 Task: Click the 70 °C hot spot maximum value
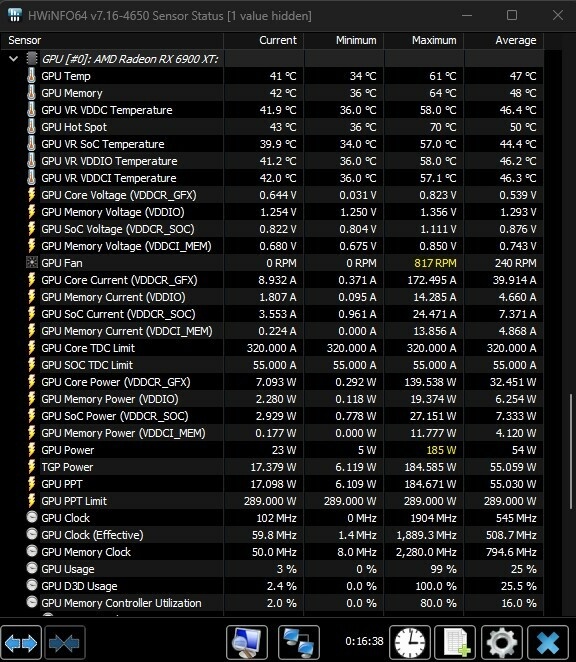coord(443,127)
